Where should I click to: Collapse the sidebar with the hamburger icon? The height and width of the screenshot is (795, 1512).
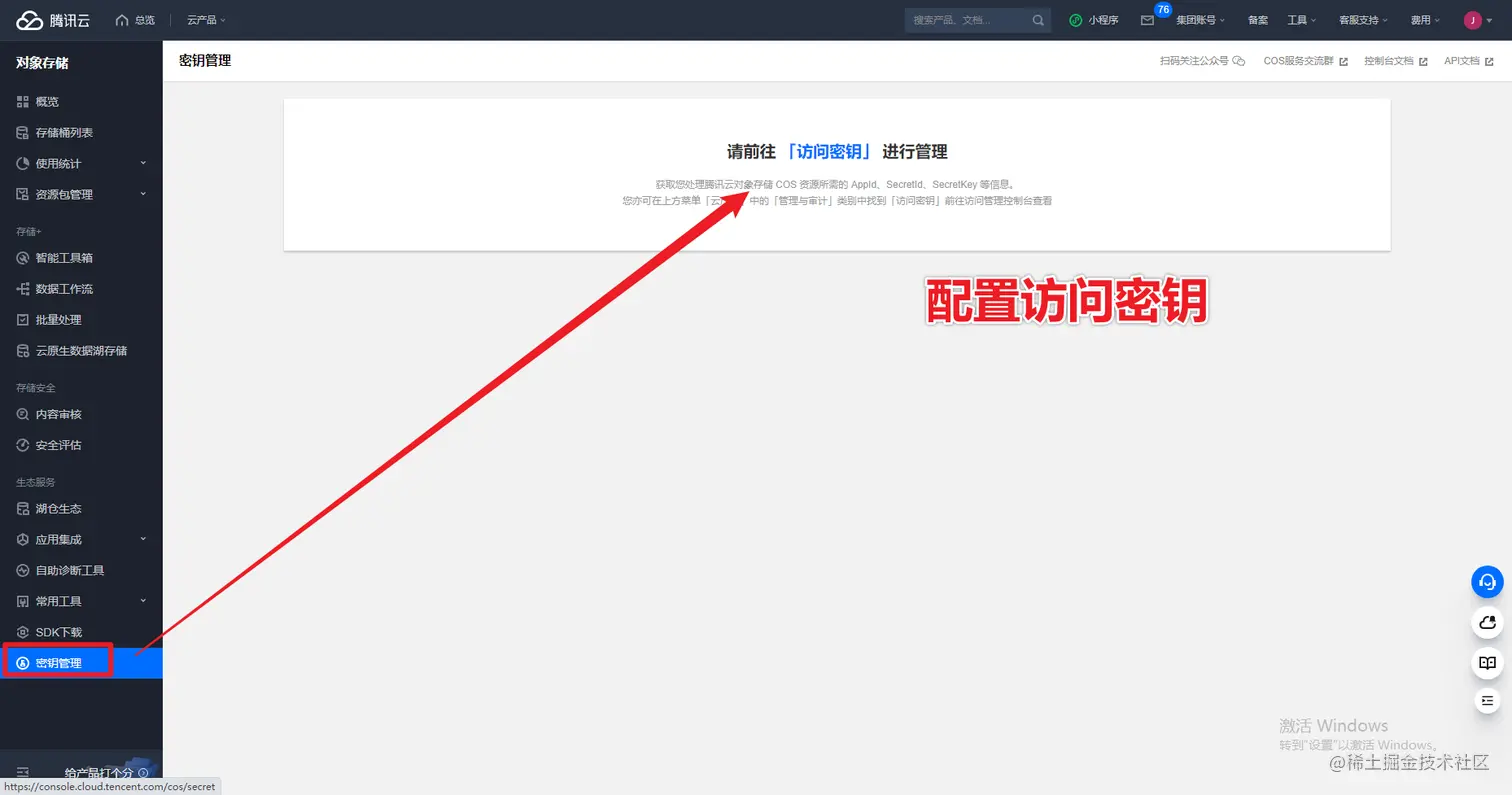(22, 773)
